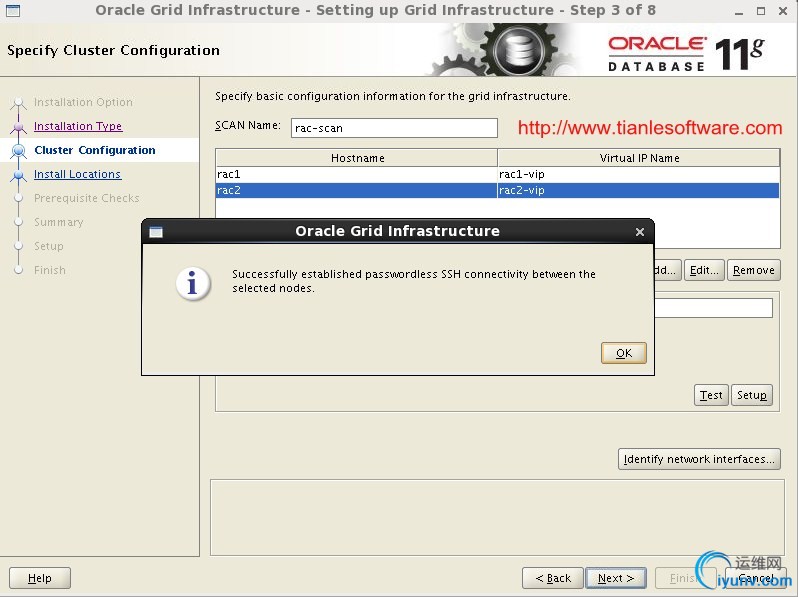
Task: Select the Finish step in the sidebar
Action: coord(50,270)
